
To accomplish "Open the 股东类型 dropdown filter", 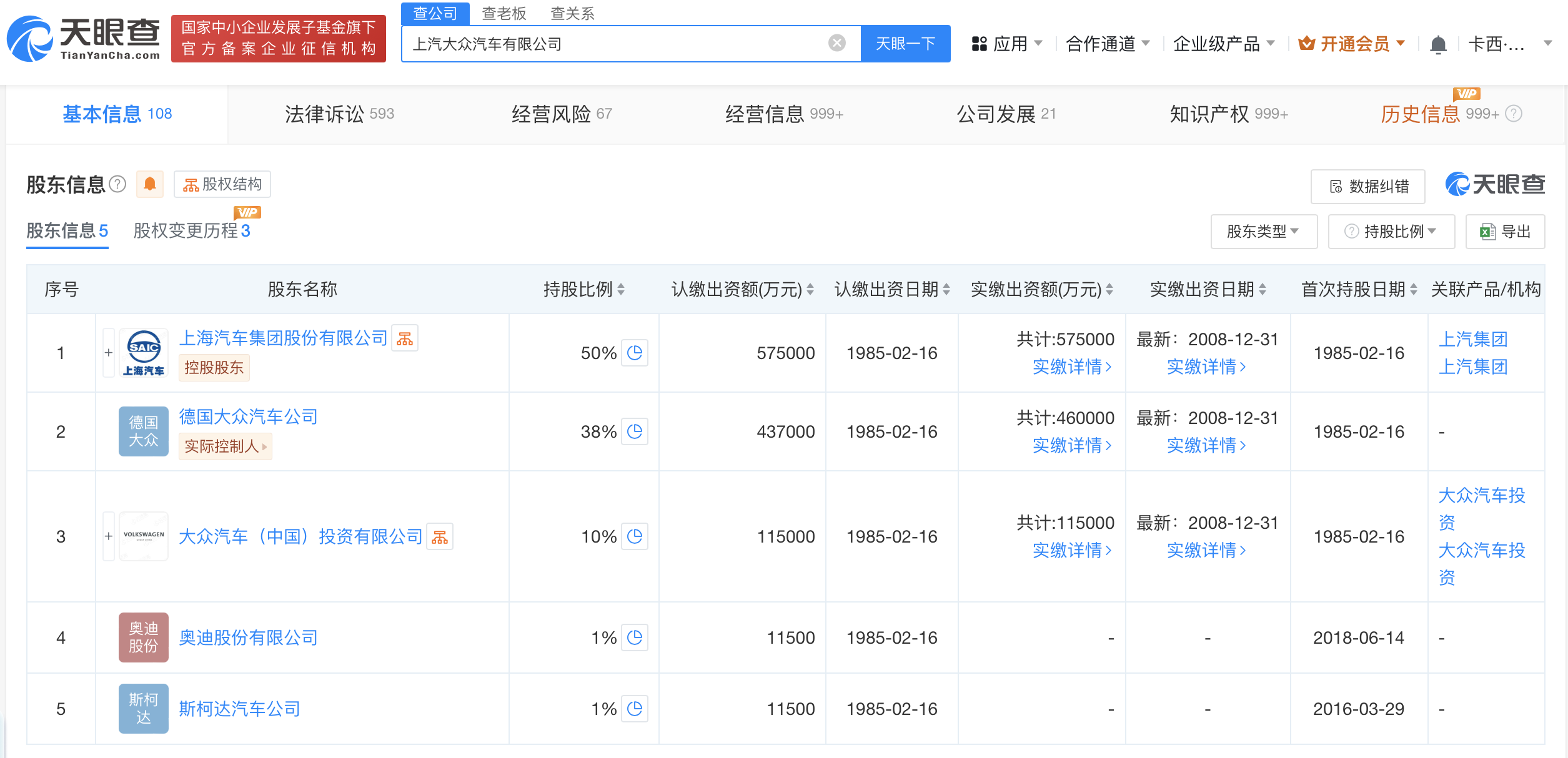I will click(x=1263, y=232).
